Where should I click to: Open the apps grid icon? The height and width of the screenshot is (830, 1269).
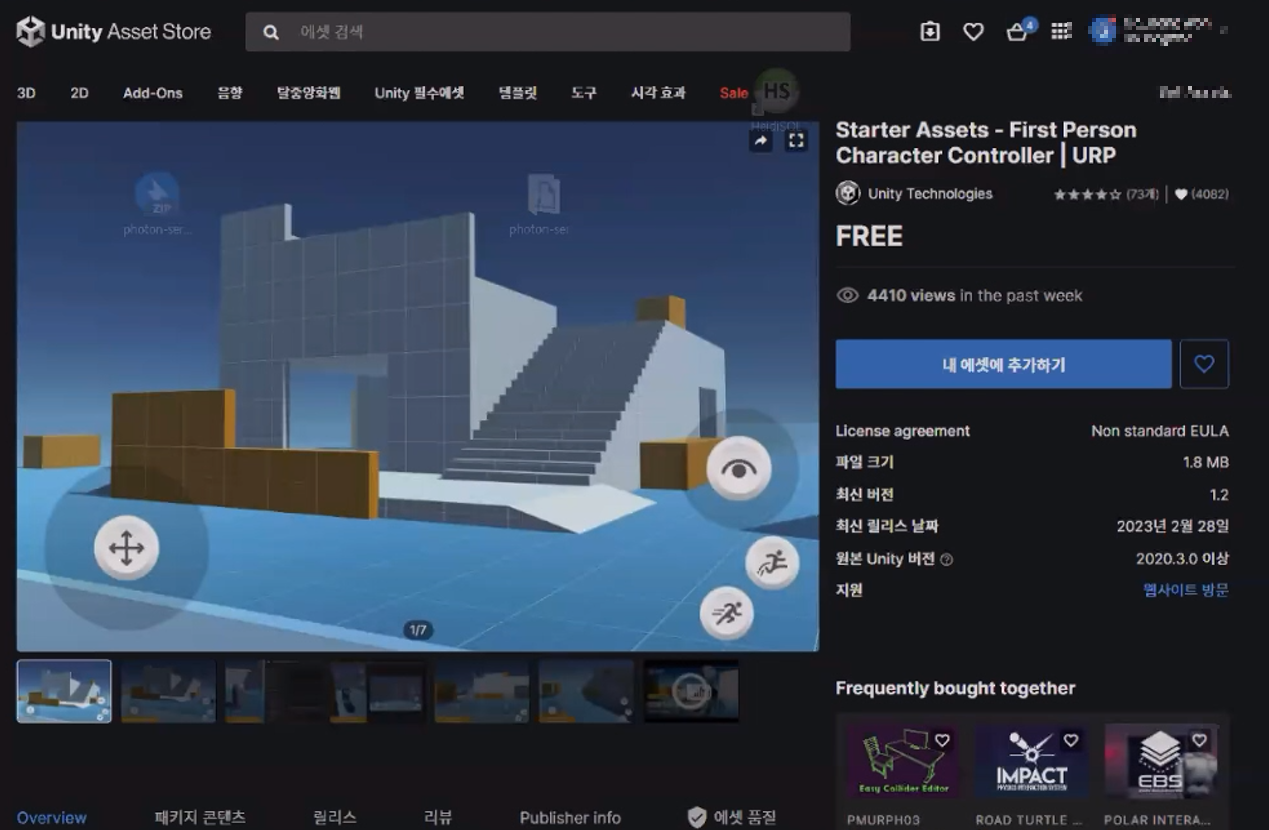(x=1061, y=32)
